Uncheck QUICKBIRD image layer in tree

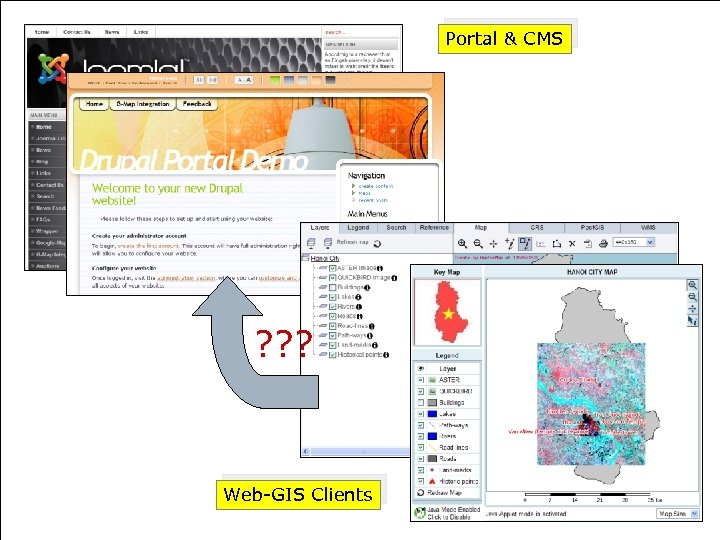tap(333, 278)
